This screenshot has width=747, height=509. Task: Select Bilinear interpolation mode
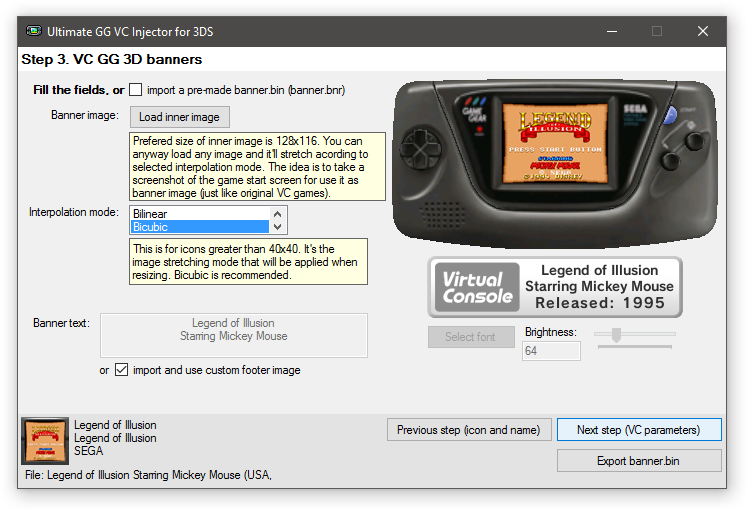(200, 214)
